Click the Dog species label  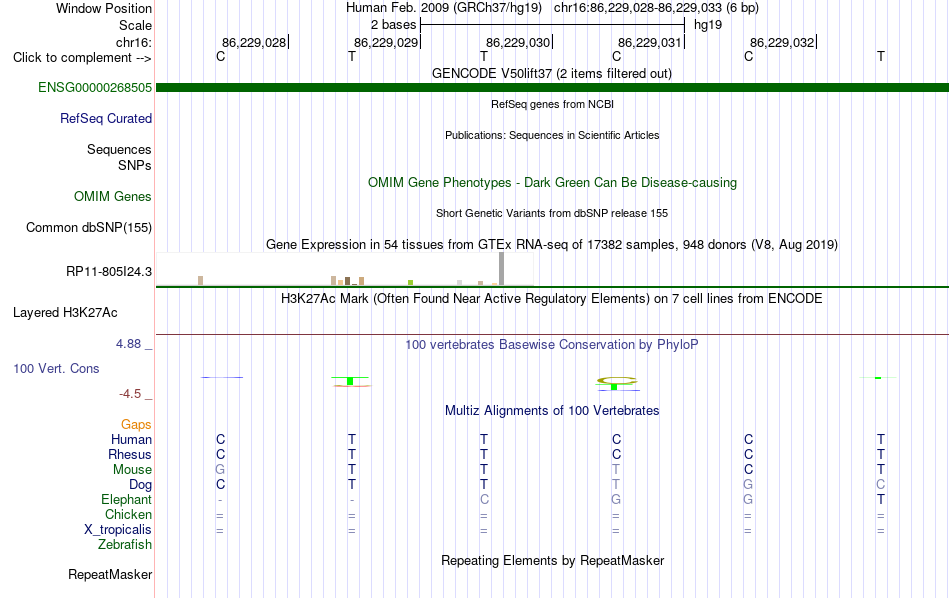[x=140, y=485]
